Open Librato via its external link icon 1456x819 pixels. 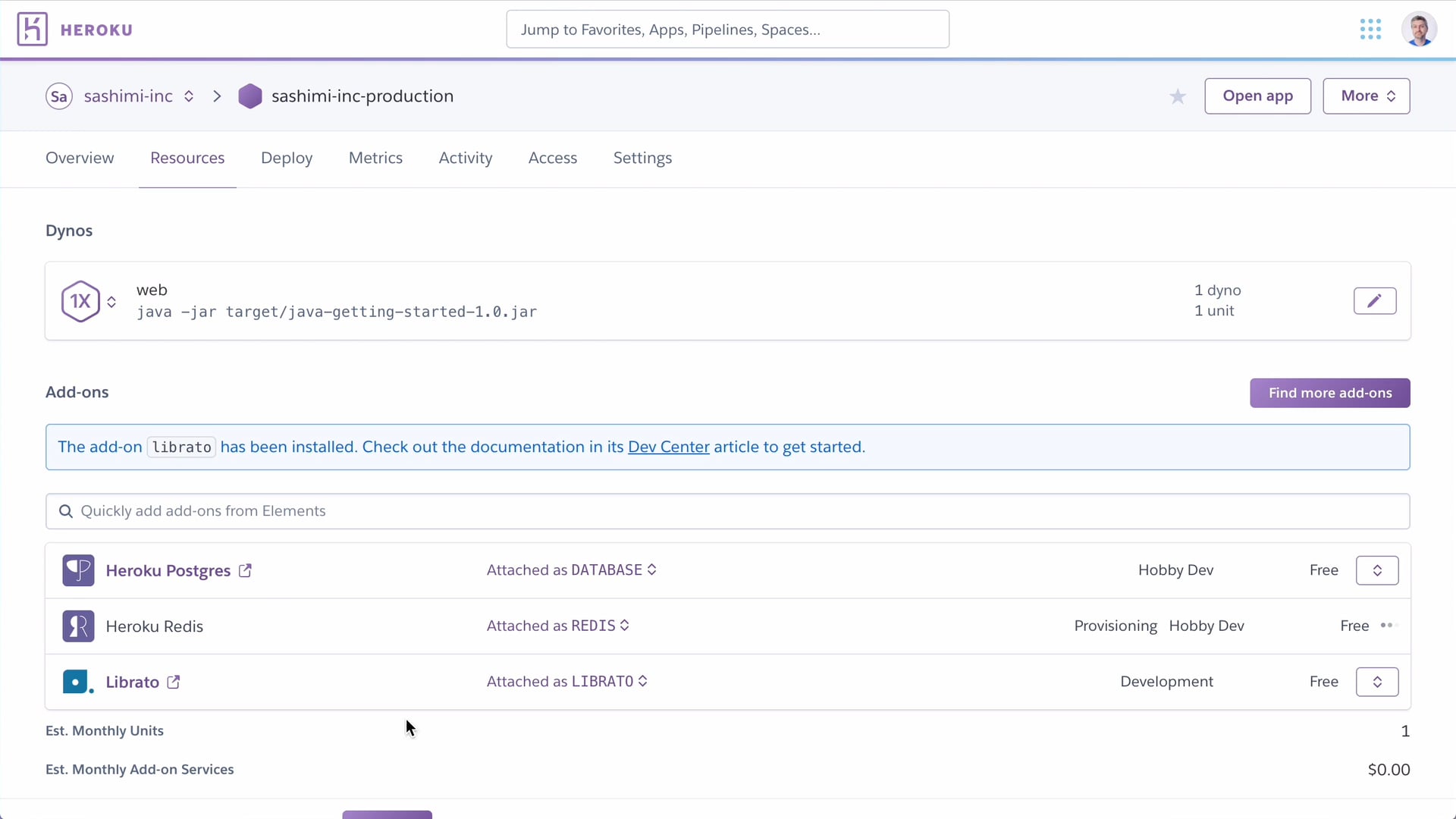coord(174,682)
